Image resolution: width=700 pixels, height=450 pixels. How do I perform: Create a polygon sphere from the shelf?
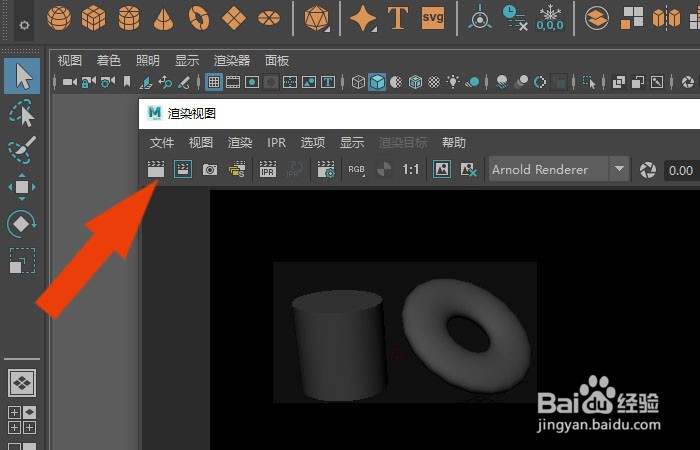click(x=59, y=18)
